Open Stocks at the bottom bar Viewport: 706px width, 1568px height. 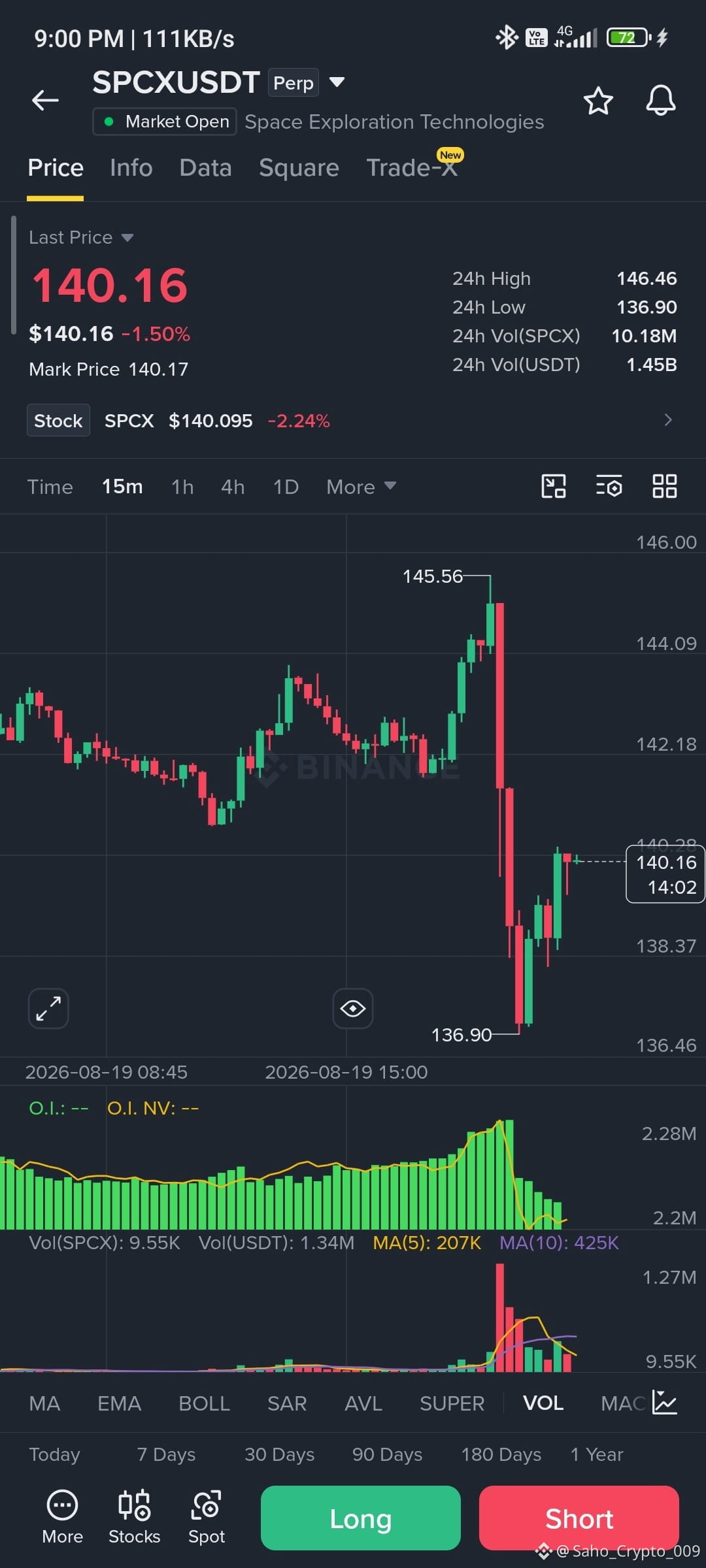134,1517
